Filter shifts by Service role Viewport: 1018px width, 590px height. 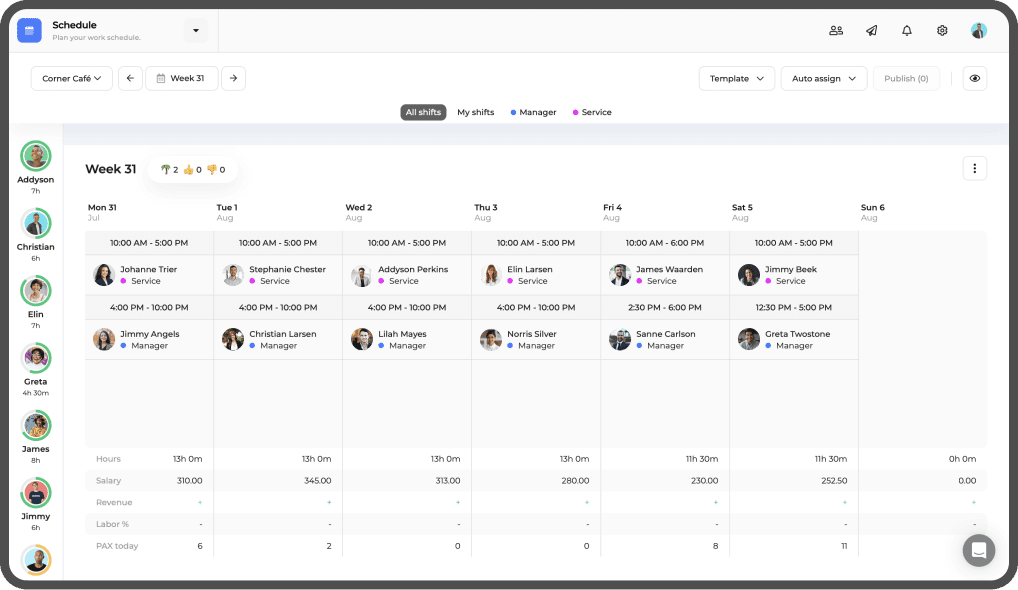coord(592,113)
